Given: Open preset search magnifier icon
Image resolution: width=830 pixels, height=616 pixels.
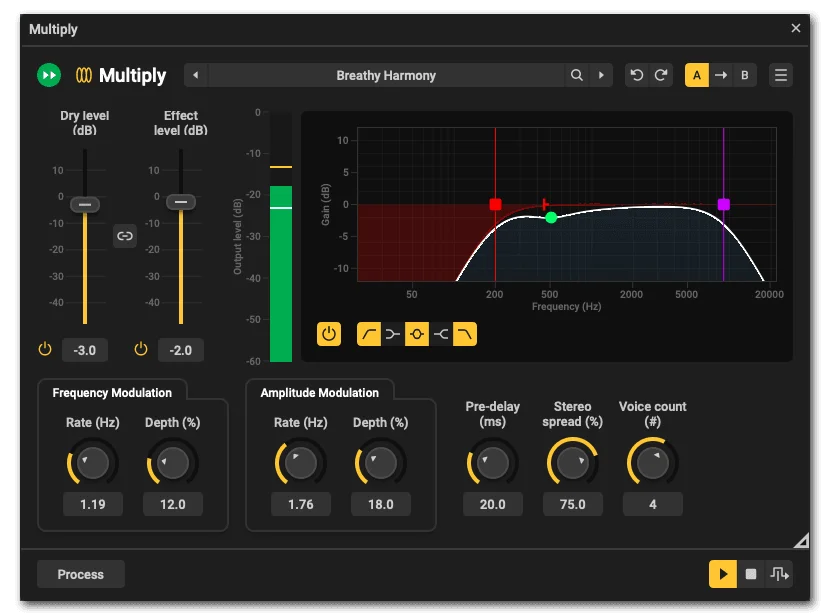Looking at the screenshot, I should coord(576,75).
